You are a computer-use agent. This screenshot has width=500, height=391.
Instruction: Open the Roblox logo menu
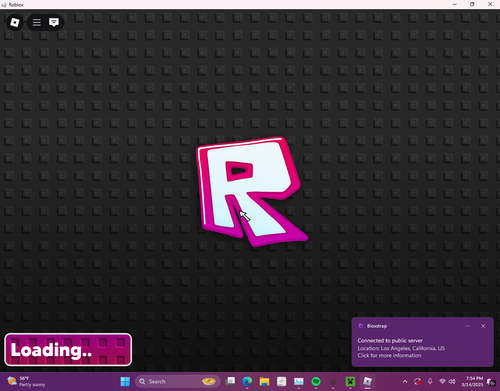point(15,22)
